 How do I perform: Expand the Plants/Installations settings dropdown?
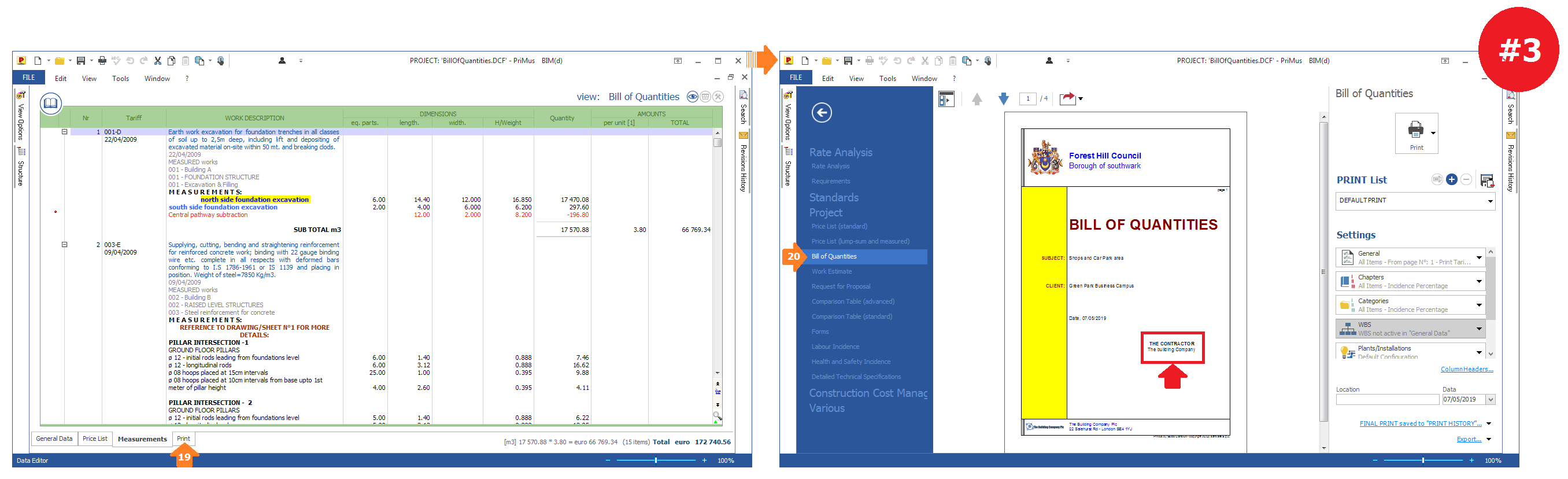coord(1479,352)
